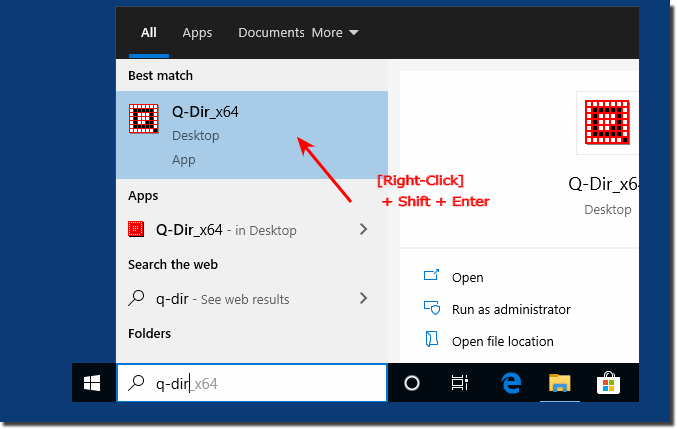Open Microsoft Store from the taskbar
The height and width of the screenshot is (429, 677).
point(608,383)
